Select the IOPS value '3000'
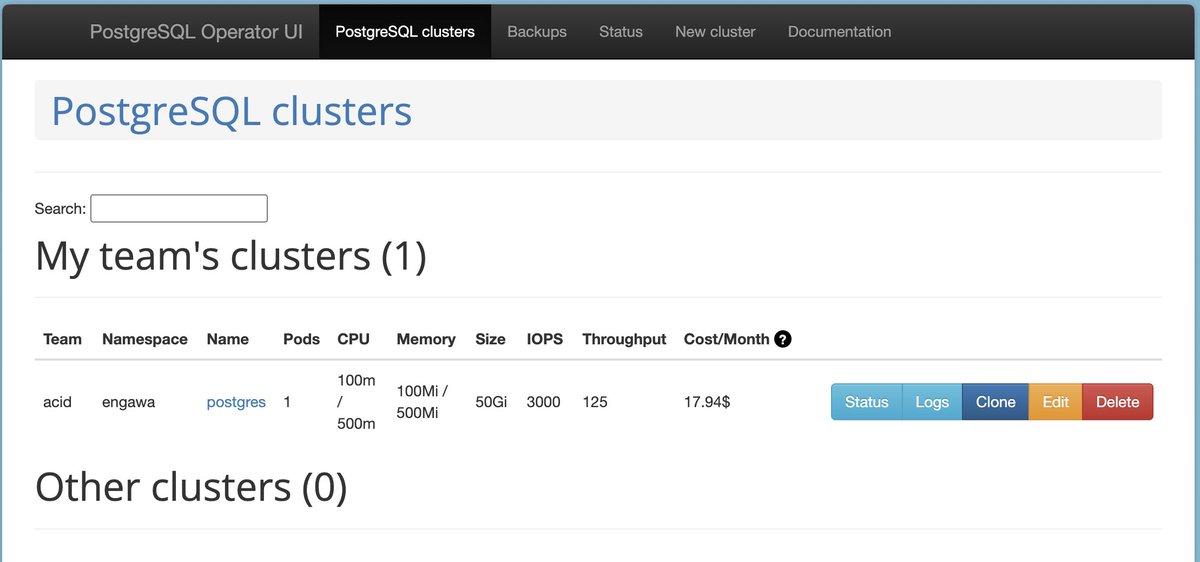The width and height of the screenshot is (1200, 562). pyautogui.click(x=544, y=402)
